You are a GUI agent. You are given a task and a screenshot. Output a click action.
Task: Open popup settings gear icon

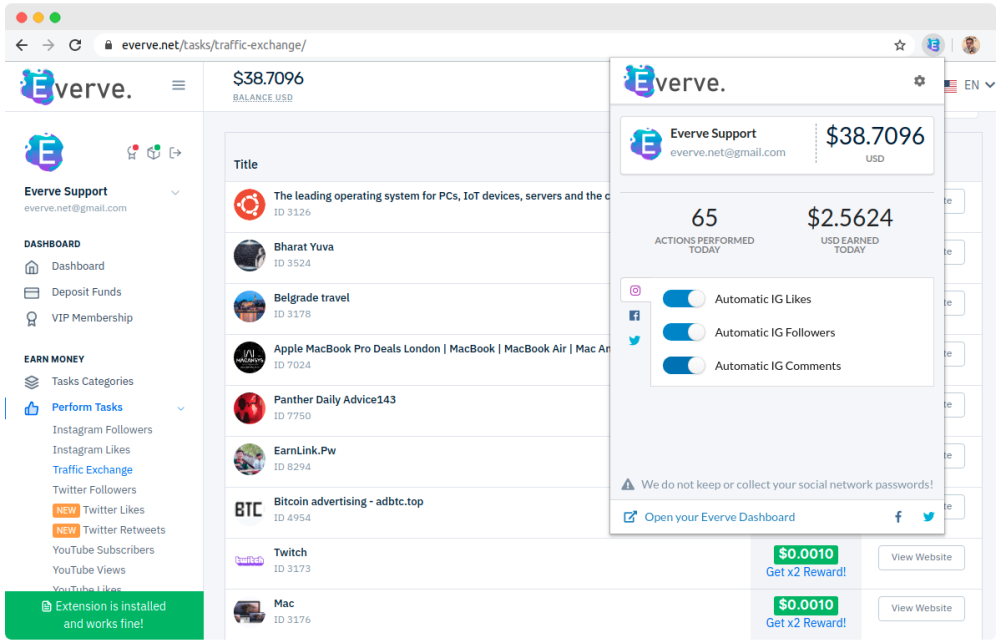[919, 80]
